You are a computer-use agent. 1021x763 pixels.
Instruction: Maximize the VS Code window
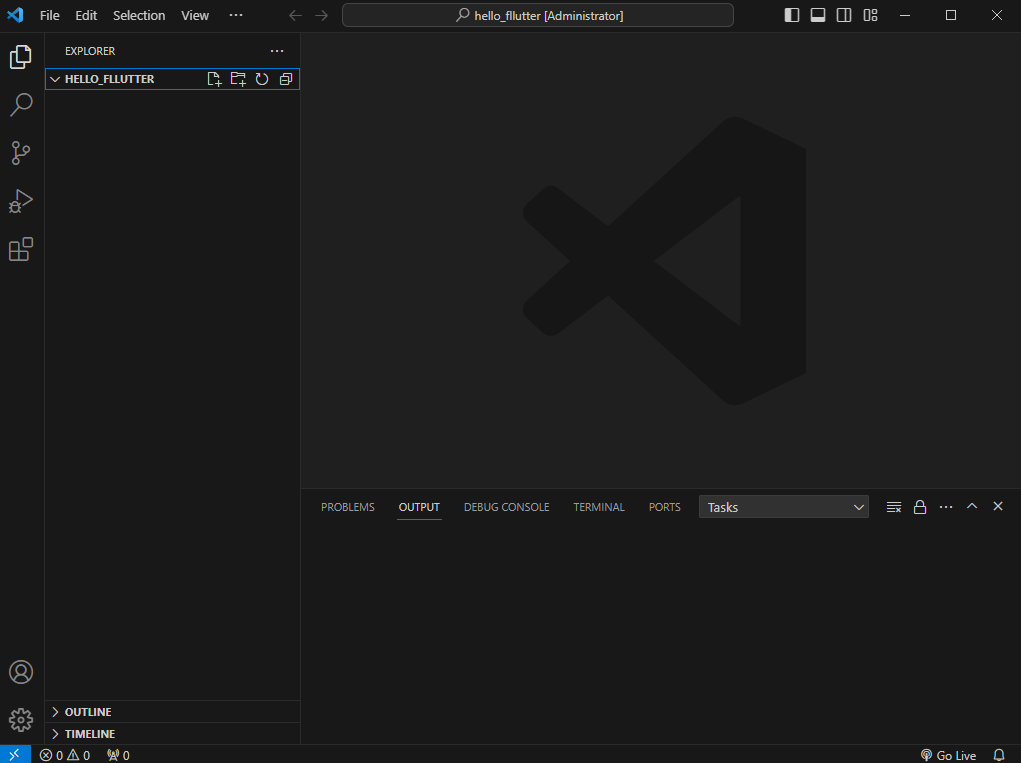click(951, 16)
